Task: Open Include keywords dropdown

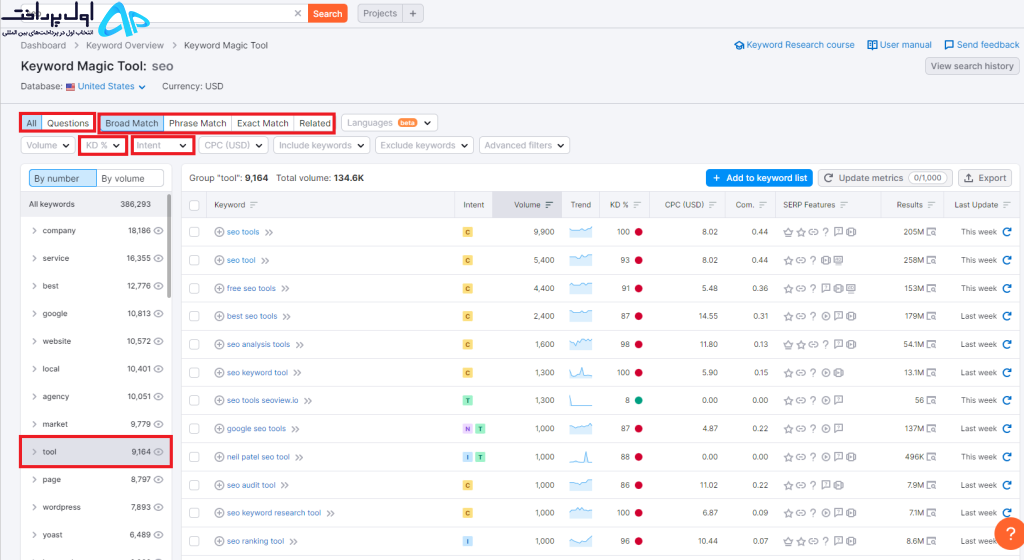Action: (x=321, y=145)
